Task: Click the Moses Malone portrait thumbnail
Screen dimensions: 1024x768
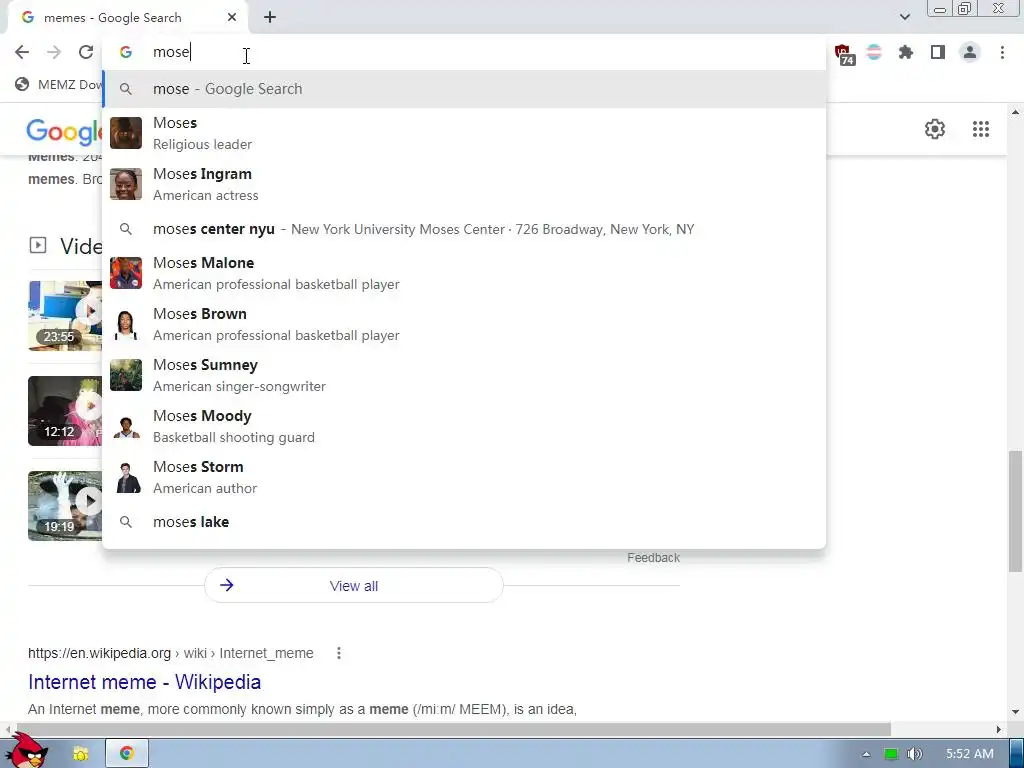Action: point(125,273)
